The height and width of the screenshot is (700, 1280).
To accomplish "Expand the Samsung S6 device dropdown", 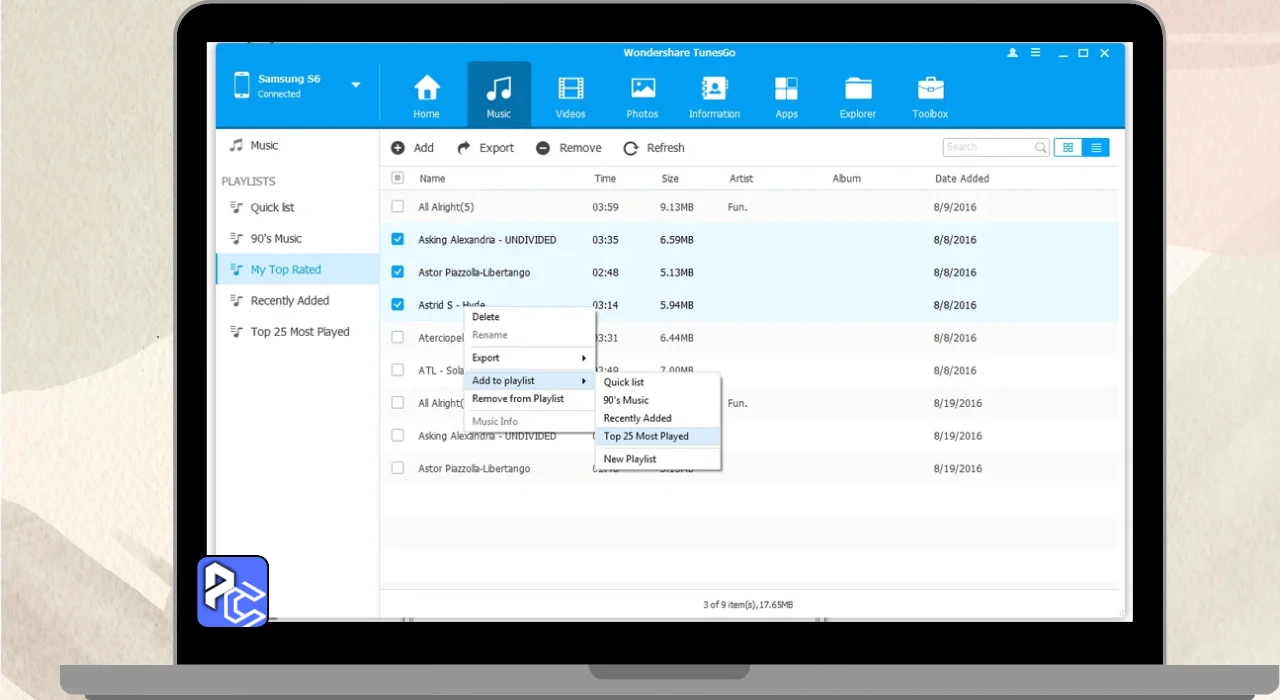I will click(356, 85).
